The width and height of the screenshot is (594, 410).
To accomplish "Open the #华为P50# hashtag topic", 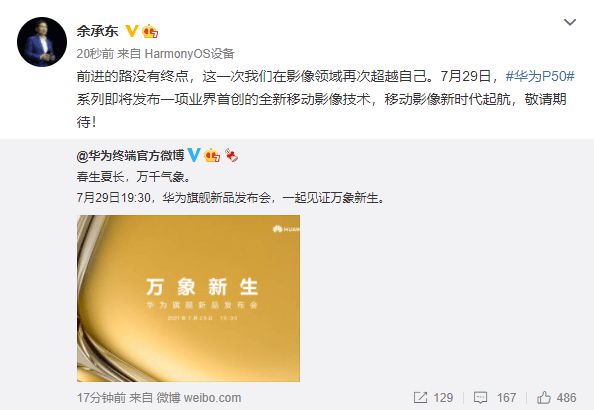I will click(540, 76).
